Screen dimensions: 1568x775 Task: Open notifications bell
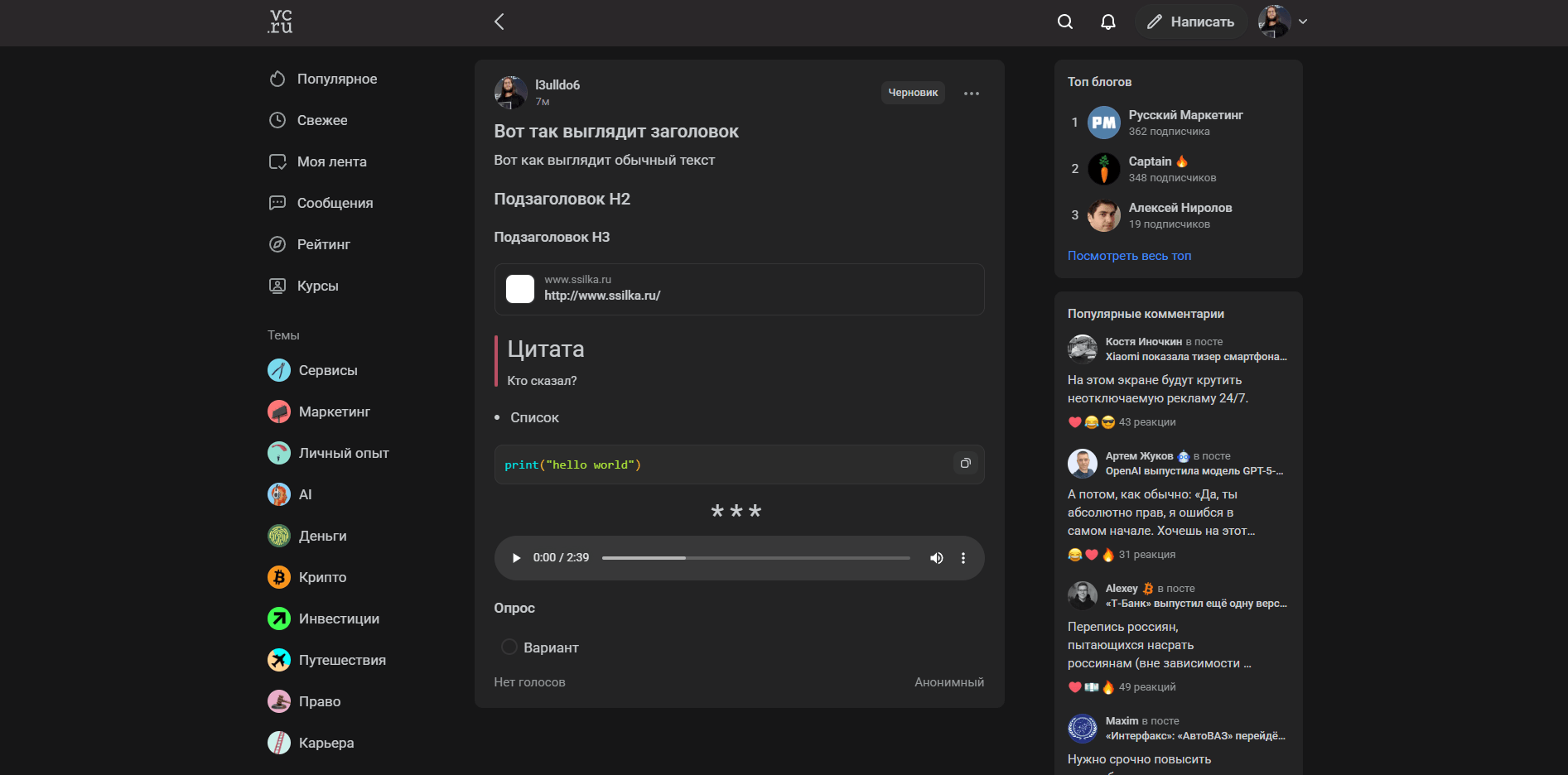click(1108, 22)
